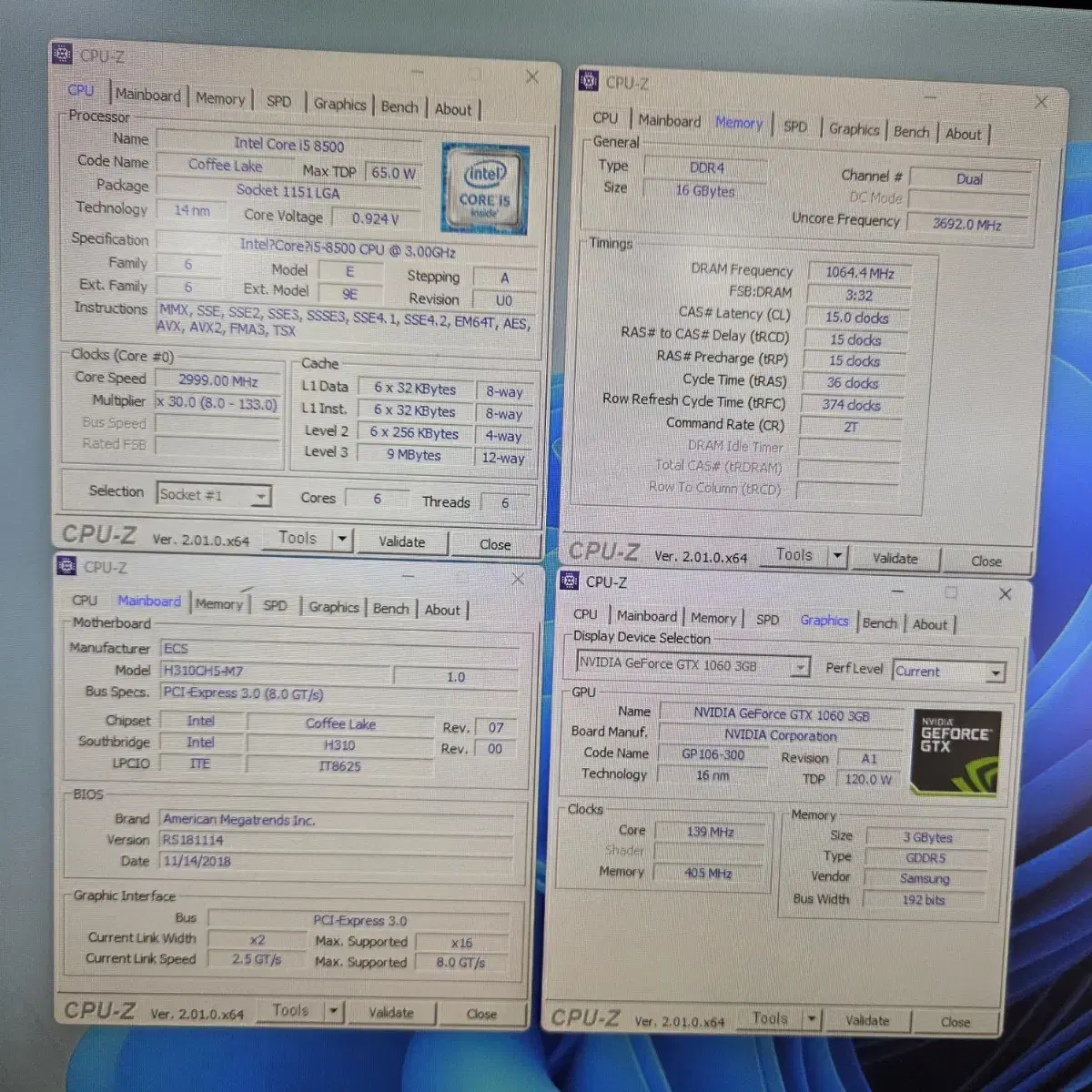Click Validate in the CPU window
This screenshot has width=1092, height=1092.
pyautogui.click(x=401, y=541)
